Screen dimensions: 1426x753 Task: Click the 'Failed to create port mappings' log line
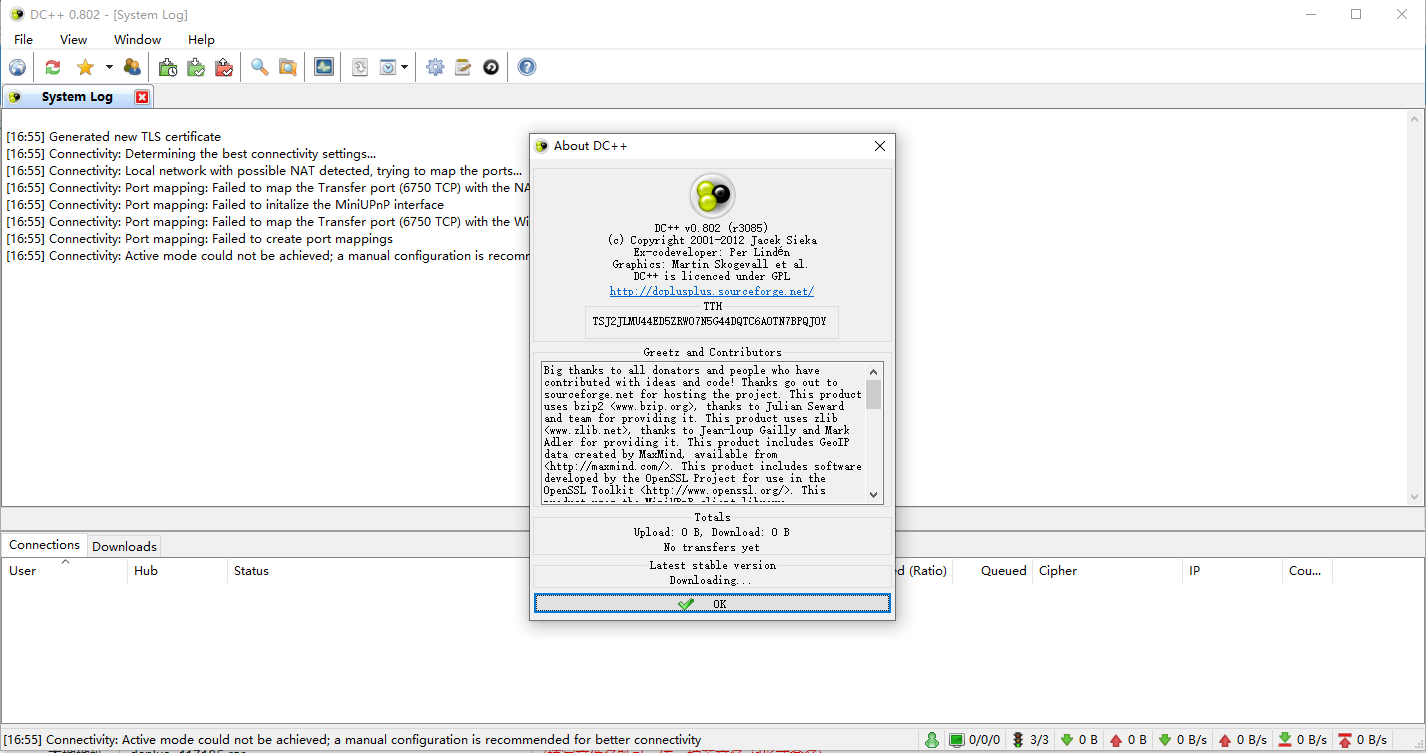(200, 239)
